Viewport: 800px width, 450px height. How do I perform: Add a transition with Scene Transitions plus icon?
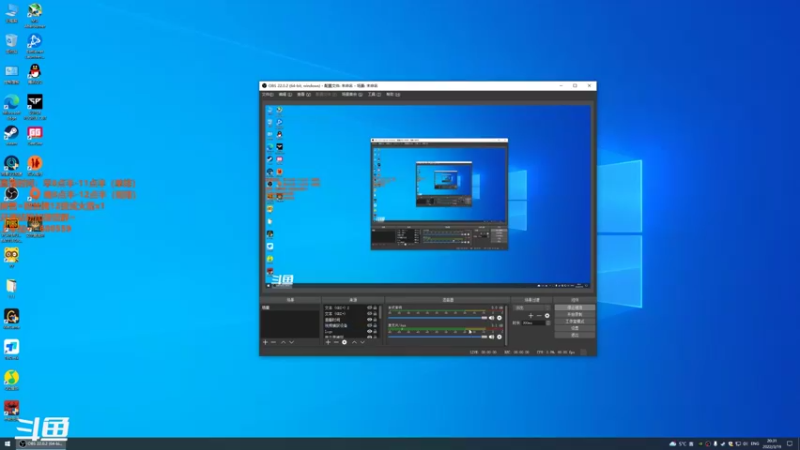(531, 316)
